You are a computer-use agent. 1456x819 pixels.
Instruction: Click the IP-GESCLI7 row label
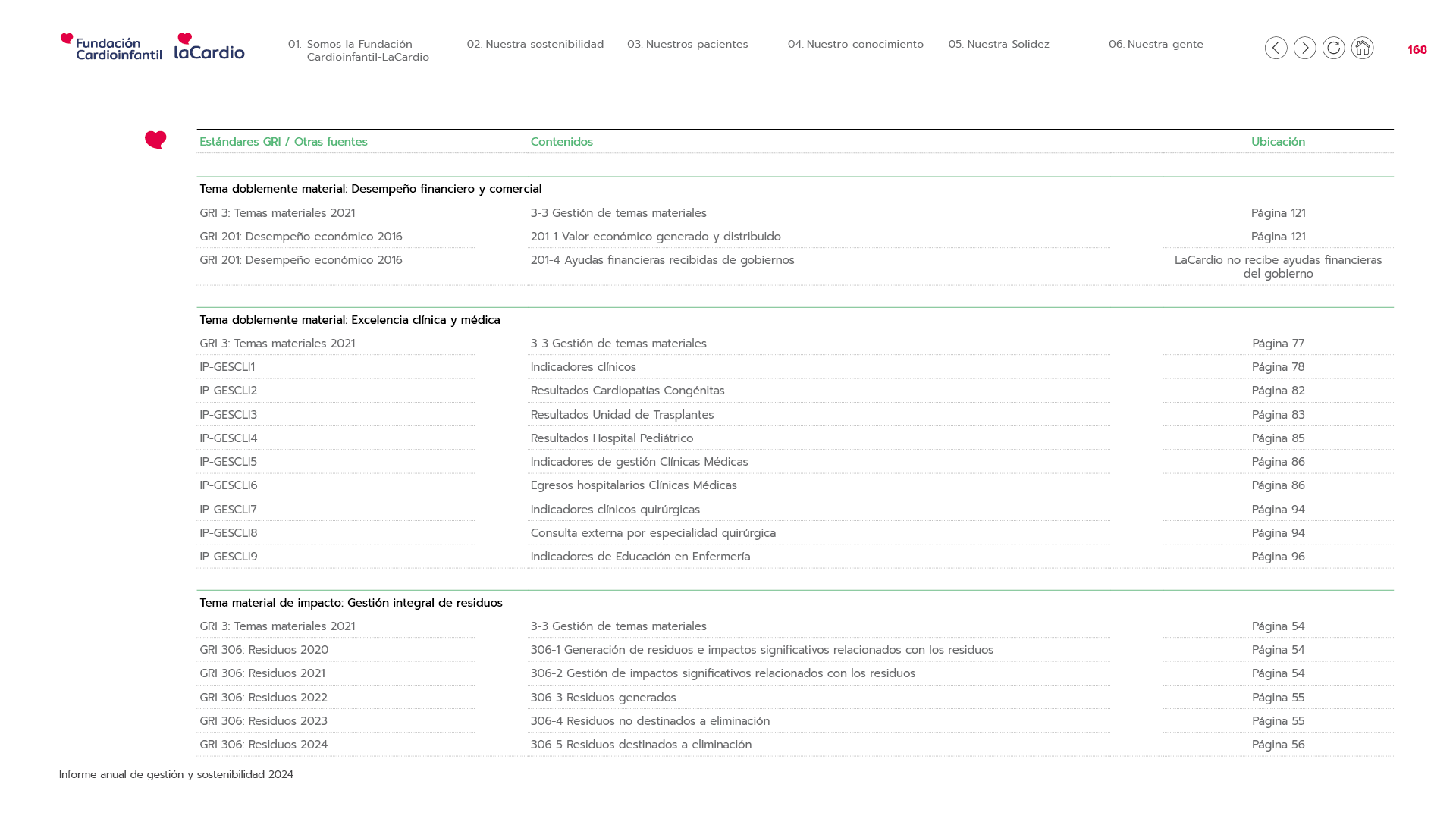pos(227,510)
